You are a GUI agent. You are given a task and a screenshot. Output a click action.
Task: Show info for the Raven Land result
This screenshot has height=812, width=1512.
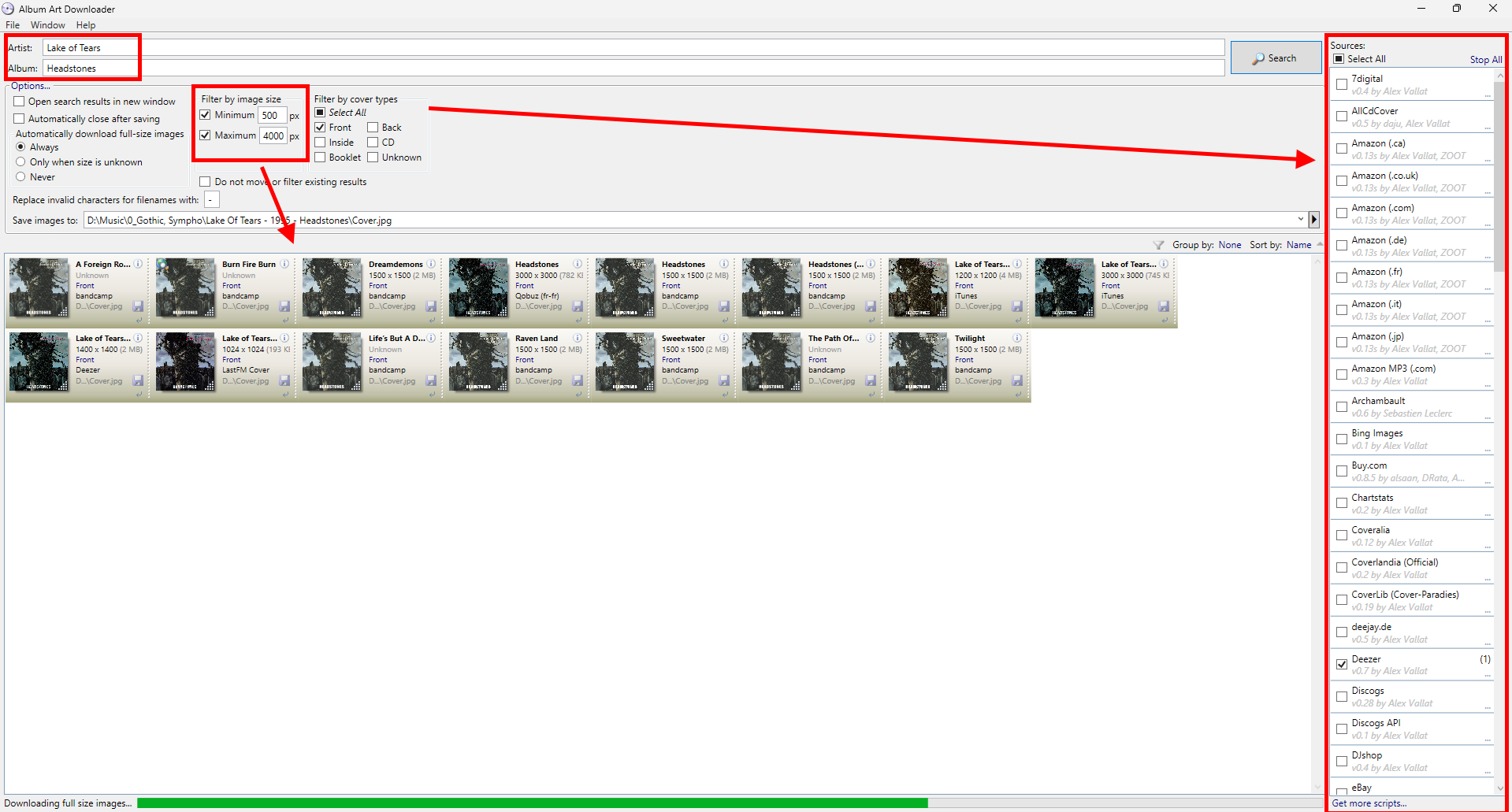point(578,338)
